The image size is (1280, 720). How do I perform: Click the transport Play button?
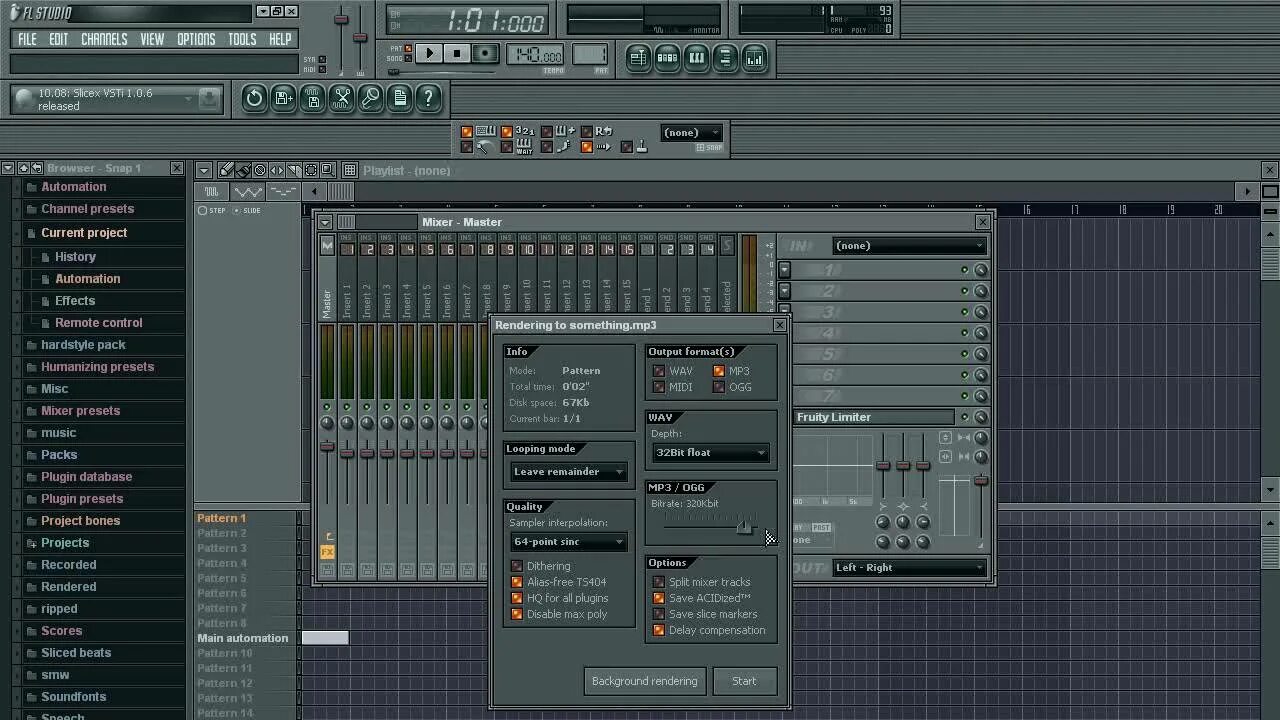point(429,54)
